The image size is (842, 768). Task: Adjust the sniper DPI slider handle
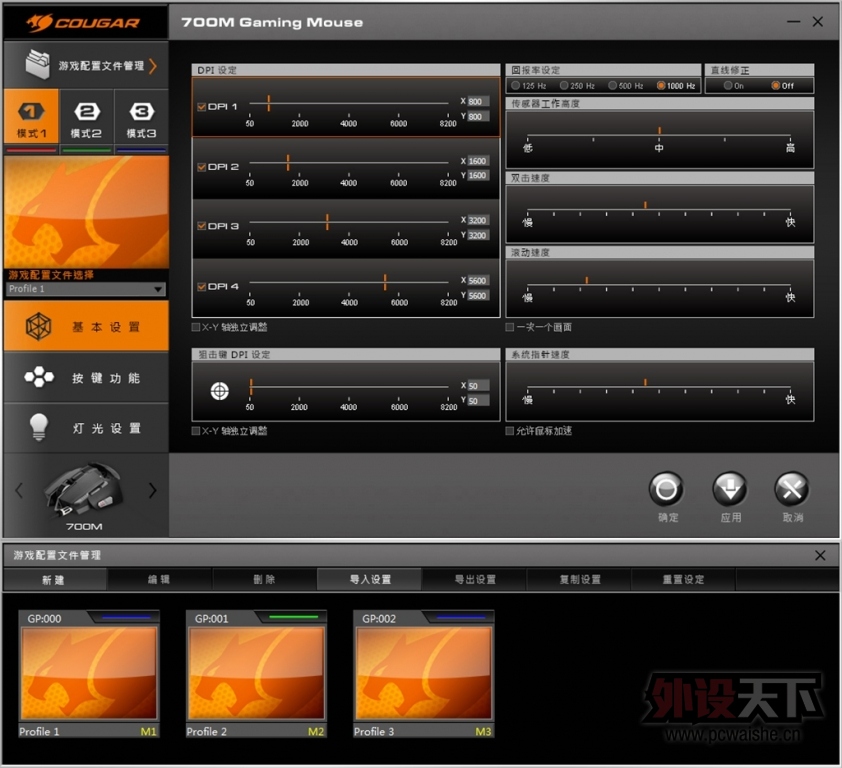[251, 386]
